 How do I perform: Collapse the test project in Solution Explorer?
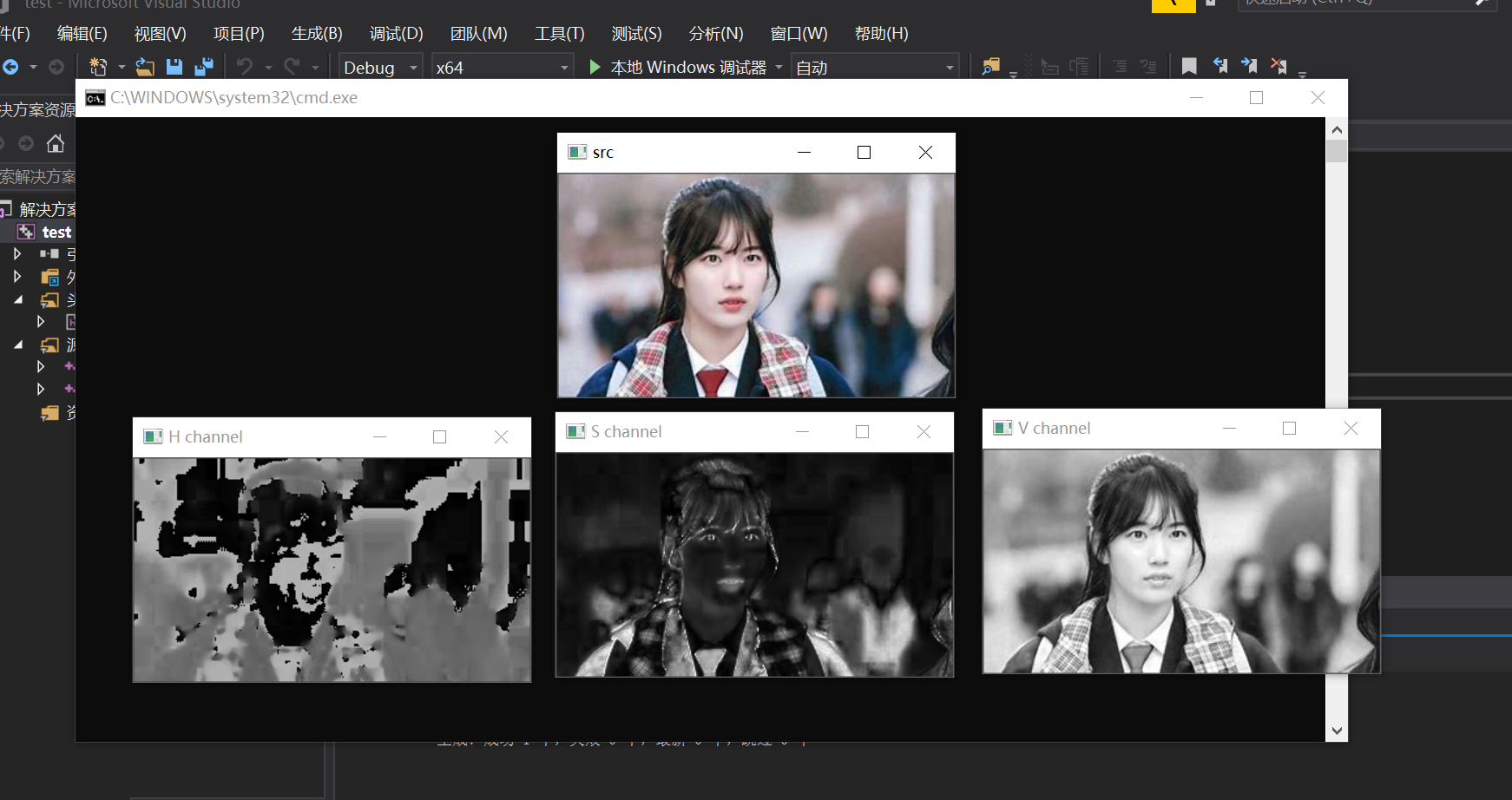pos(6,232)
